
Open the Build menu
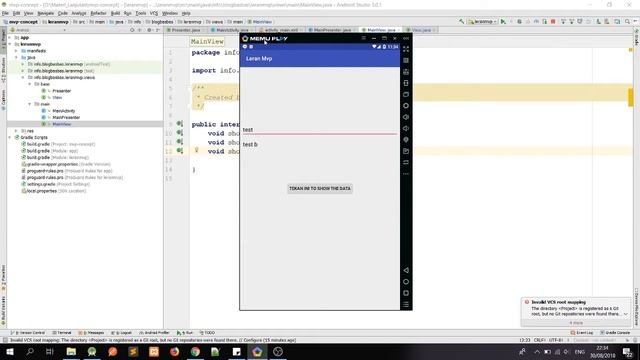pos(116,13)
